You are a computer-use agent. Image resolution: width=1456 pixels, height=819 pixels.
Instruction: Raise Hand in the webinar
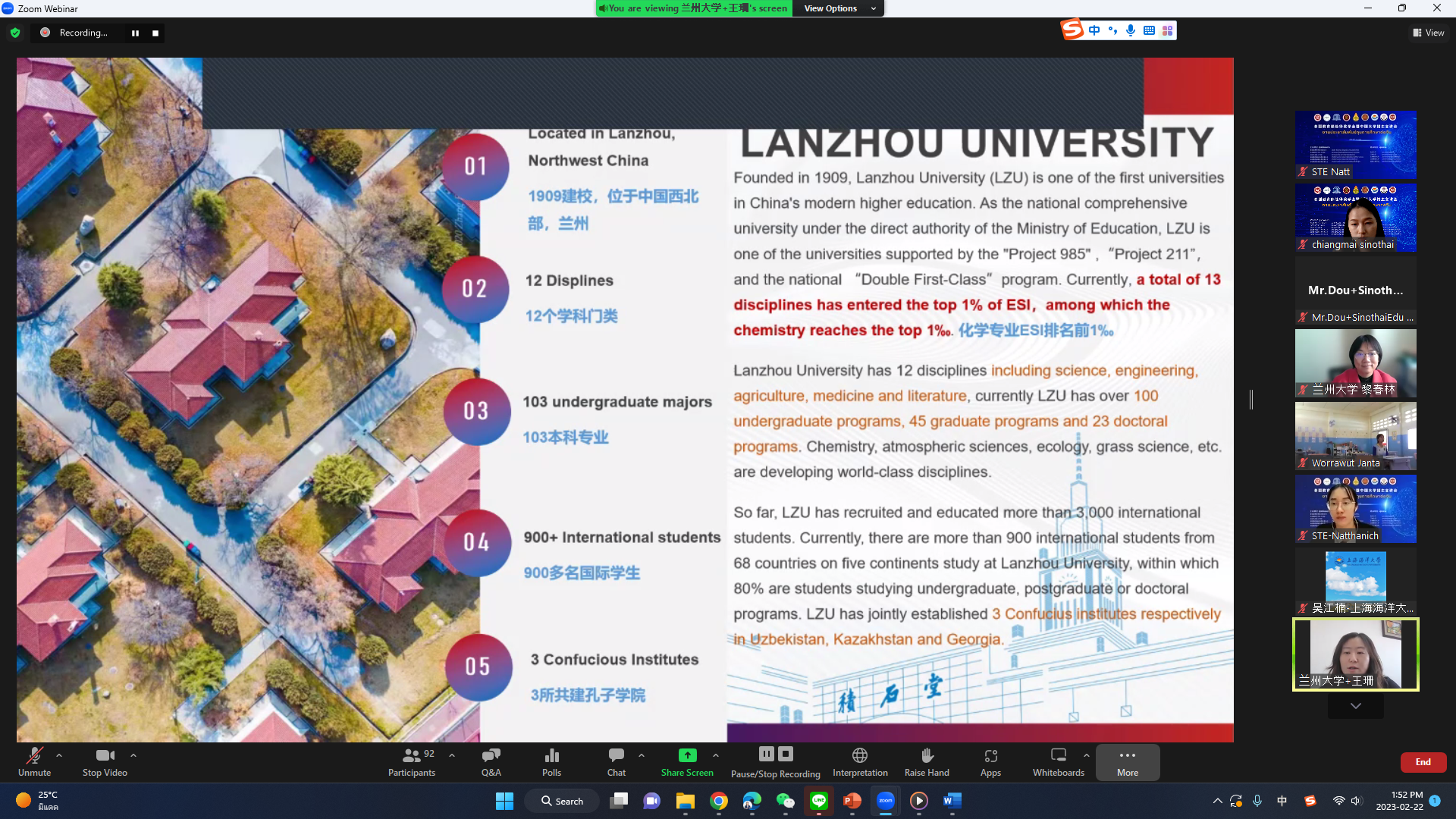tap(927, 761)
